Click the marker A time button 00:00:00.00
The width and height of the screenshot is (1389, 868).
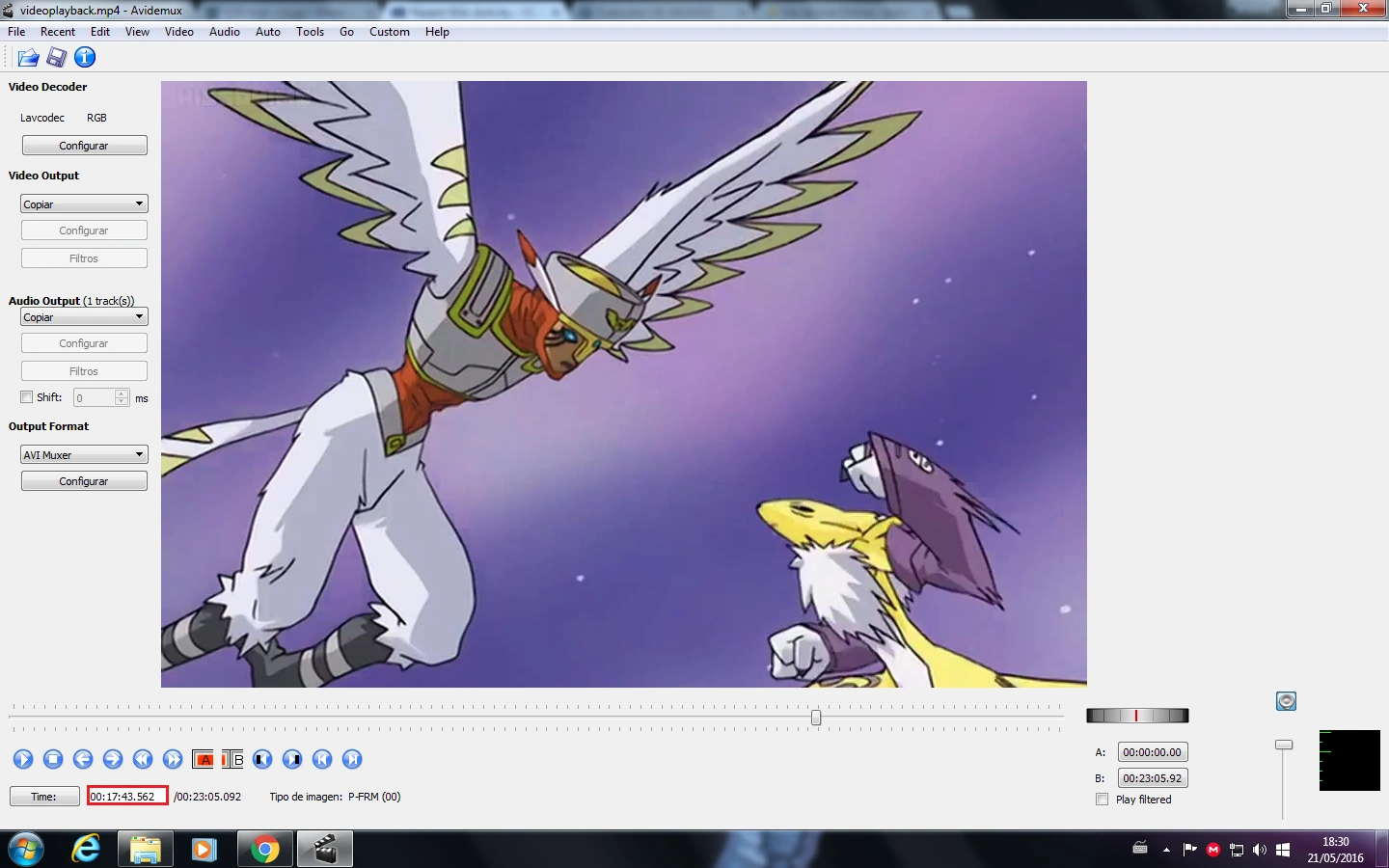point(1152,752)
